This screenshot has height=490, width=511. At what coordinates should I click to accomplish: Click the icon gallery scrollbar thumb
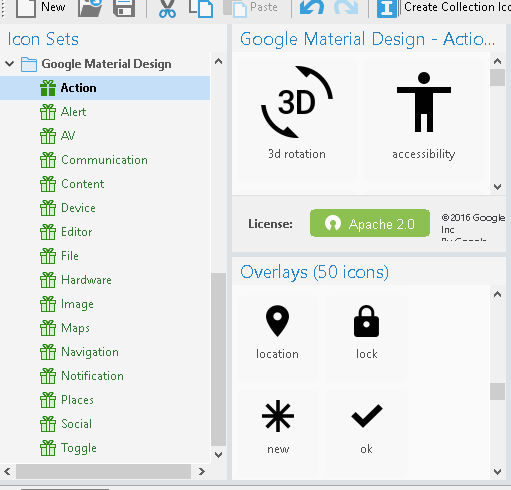pos(498,77)
